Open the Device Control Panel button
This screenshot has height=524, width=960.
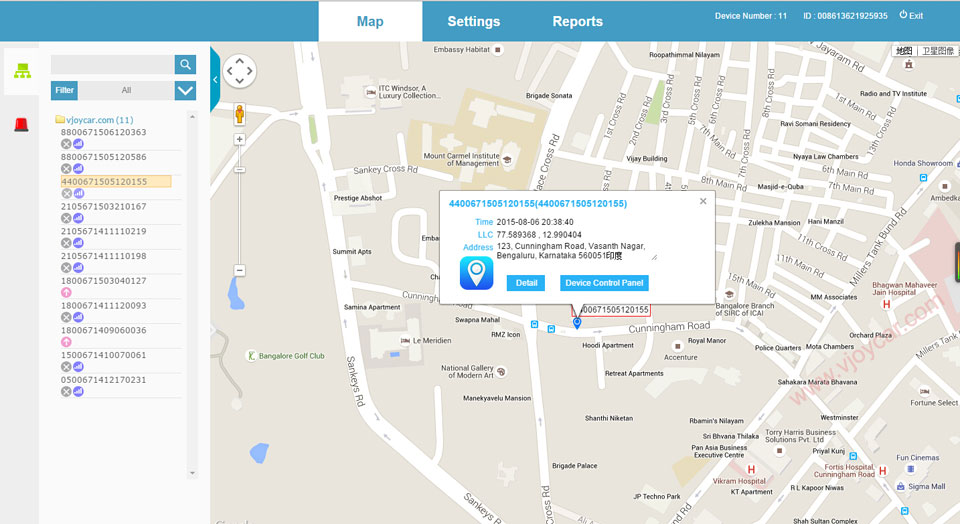coord(604,283)
